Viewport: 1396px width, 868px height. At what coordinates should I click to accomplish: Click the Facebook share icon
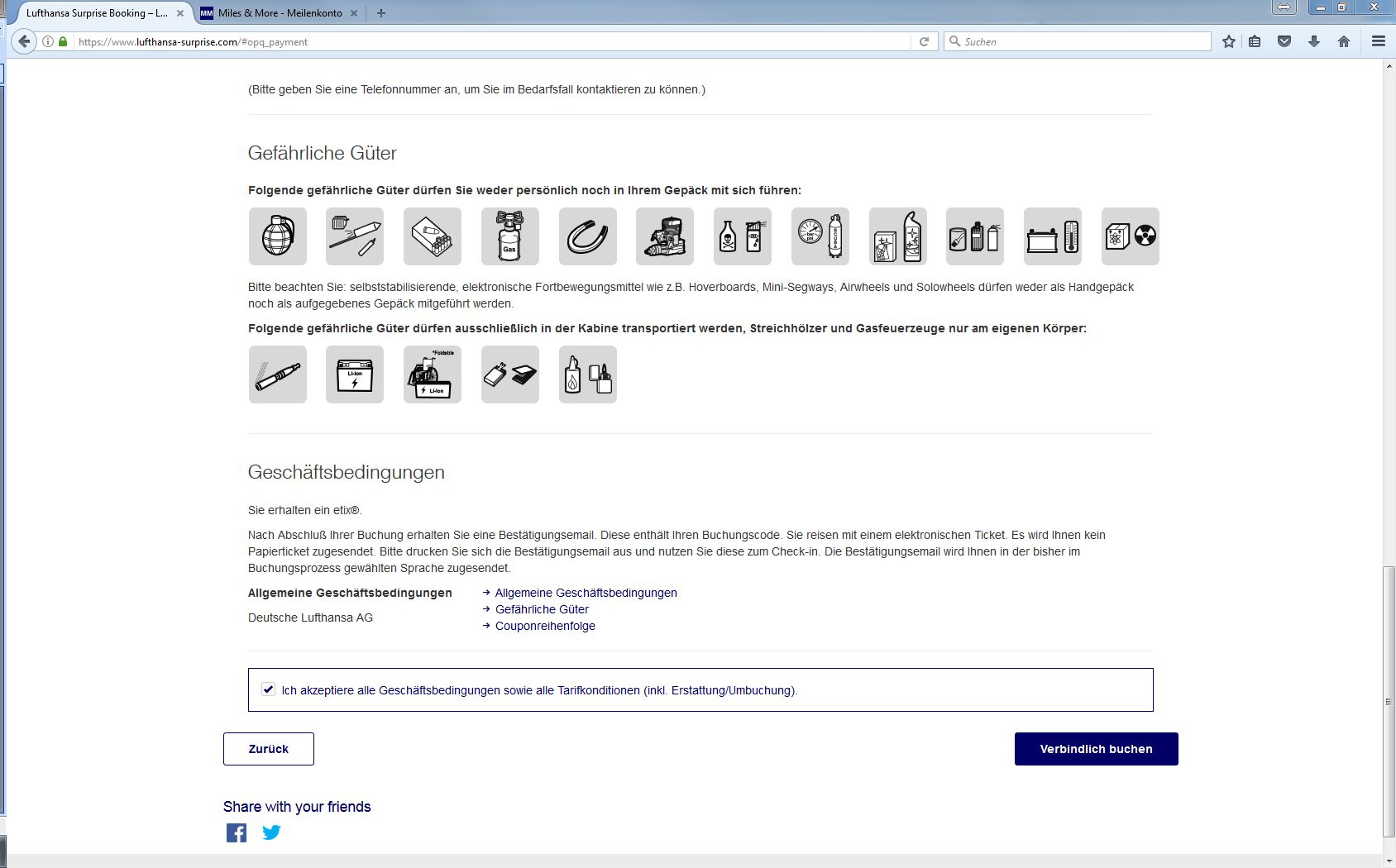[237, 832]
